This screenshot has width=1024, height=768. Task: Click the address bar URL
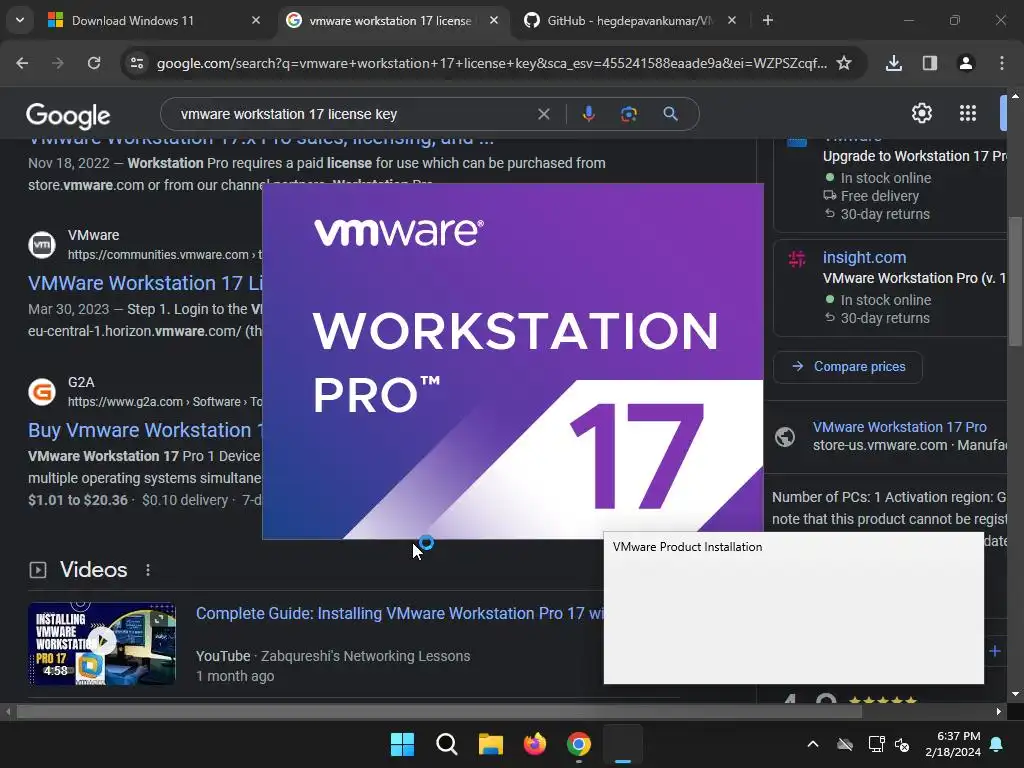(491, 63)
